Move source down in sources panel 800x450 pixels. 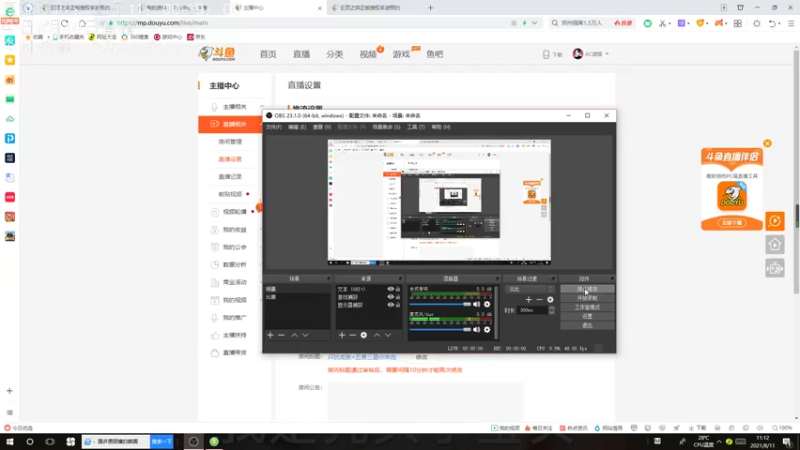click(x=388, y=335)
